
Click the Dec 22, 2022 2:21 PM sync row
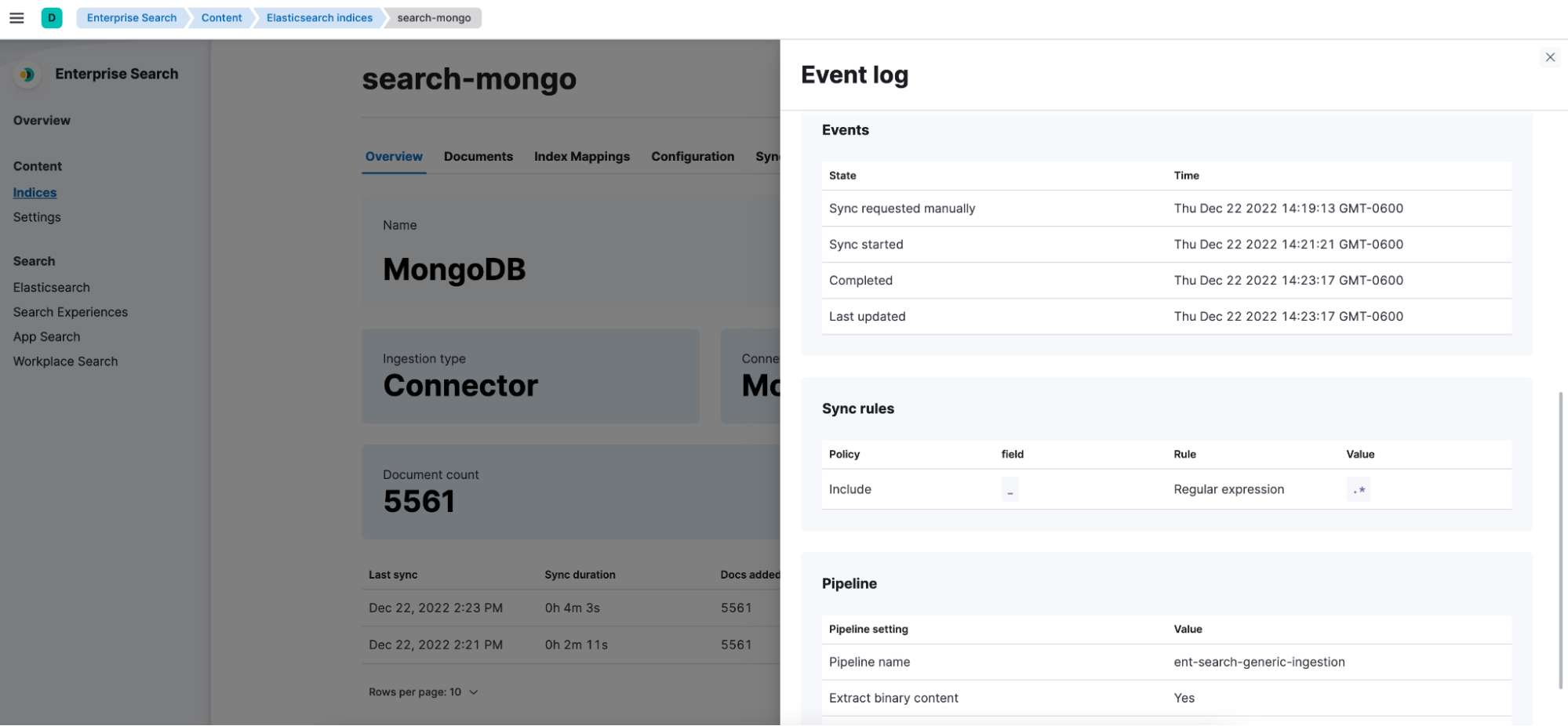coord(571,645)
